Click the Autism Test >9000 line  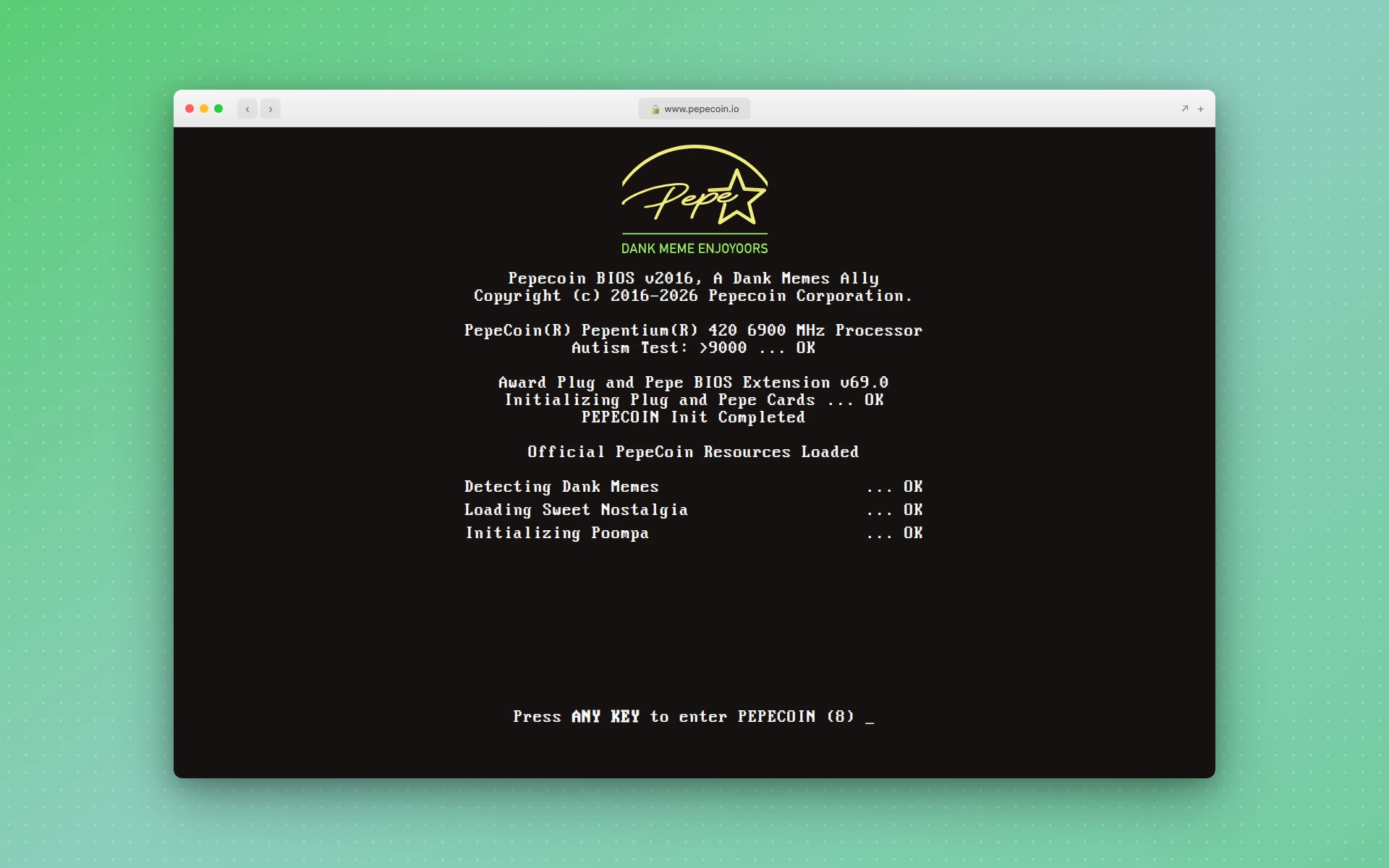pos(693,348)
